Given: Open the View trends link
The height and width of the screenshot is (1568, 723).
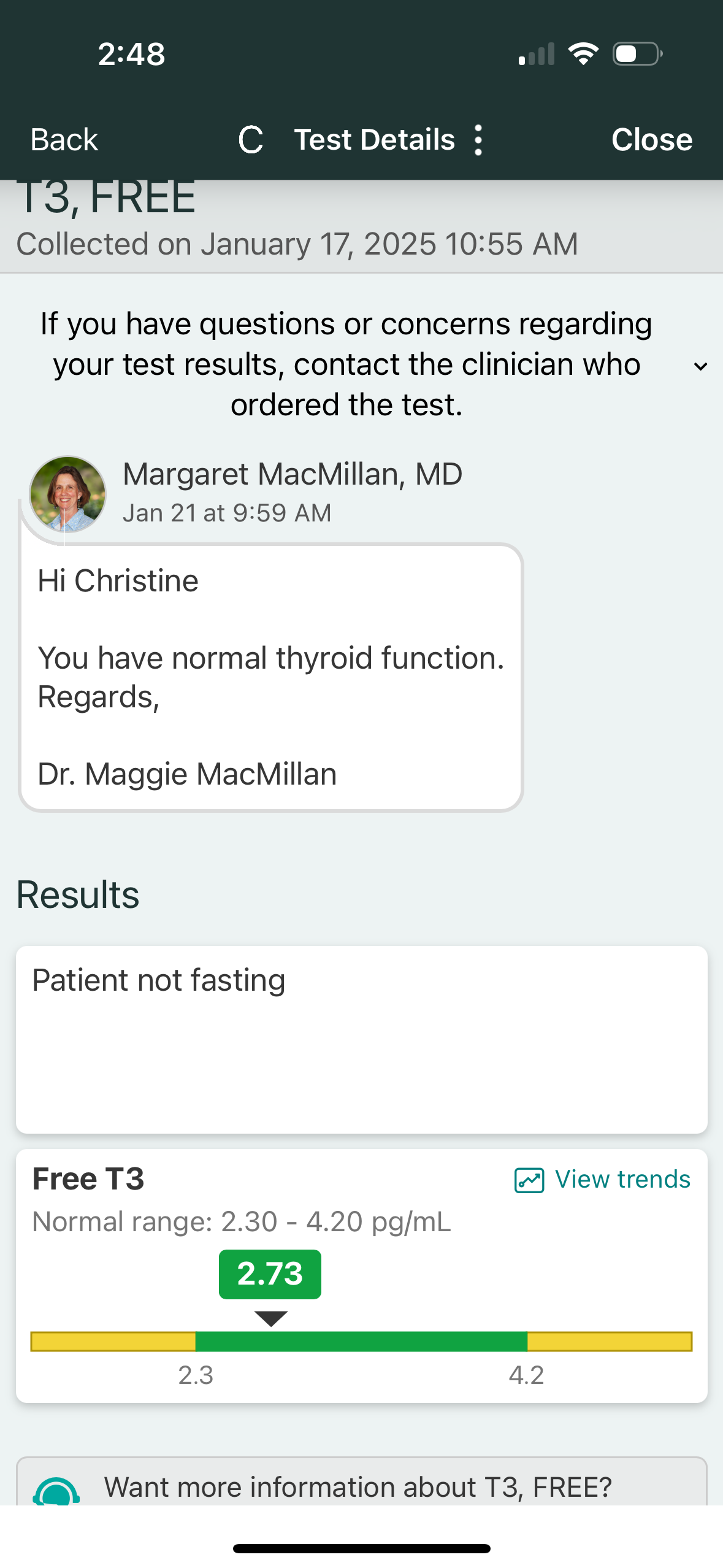Looking at the screenshot, I should (x=622, y=1179).
